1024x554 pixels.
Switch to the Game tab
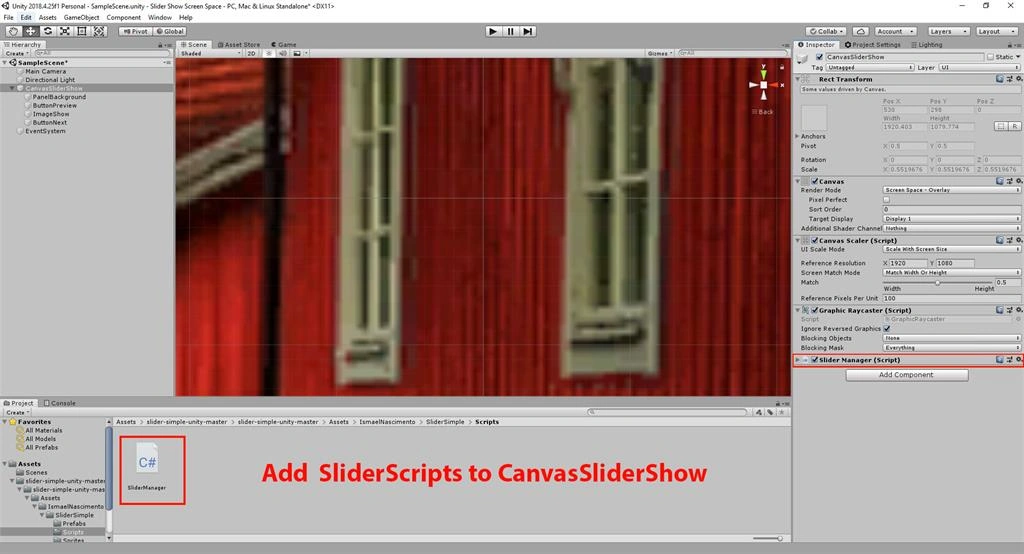283,44
